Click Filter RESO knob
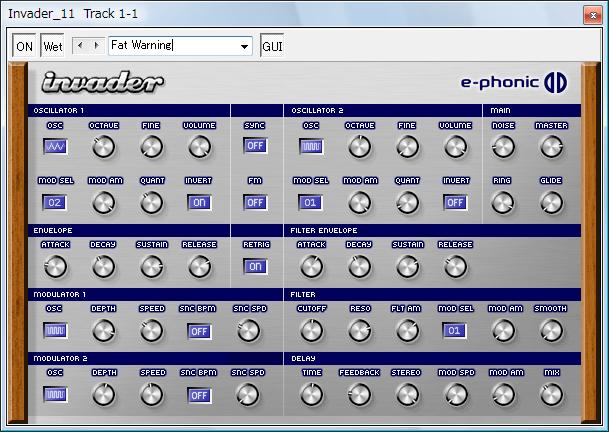Screen dimensions: 609x432 click(x=360, y=331)
